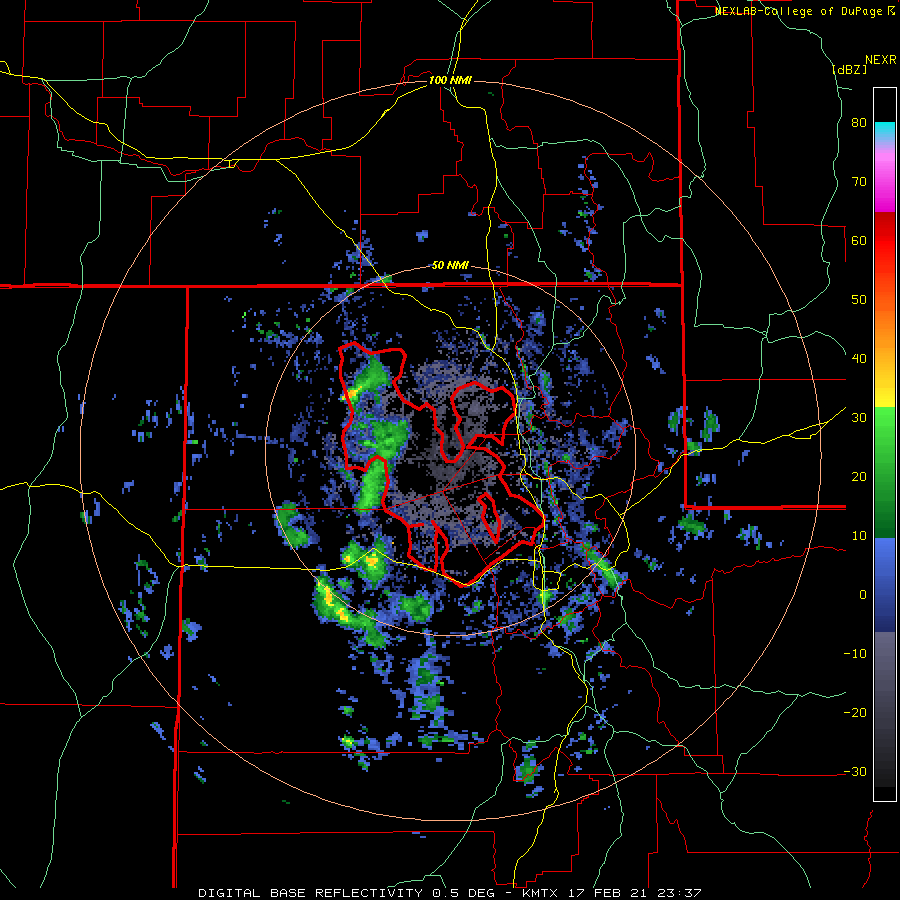The width and height of the screenshot is (900, 900).
Task: Click the NEXLAB-College of DuPage label
Action: pos(805,11)
